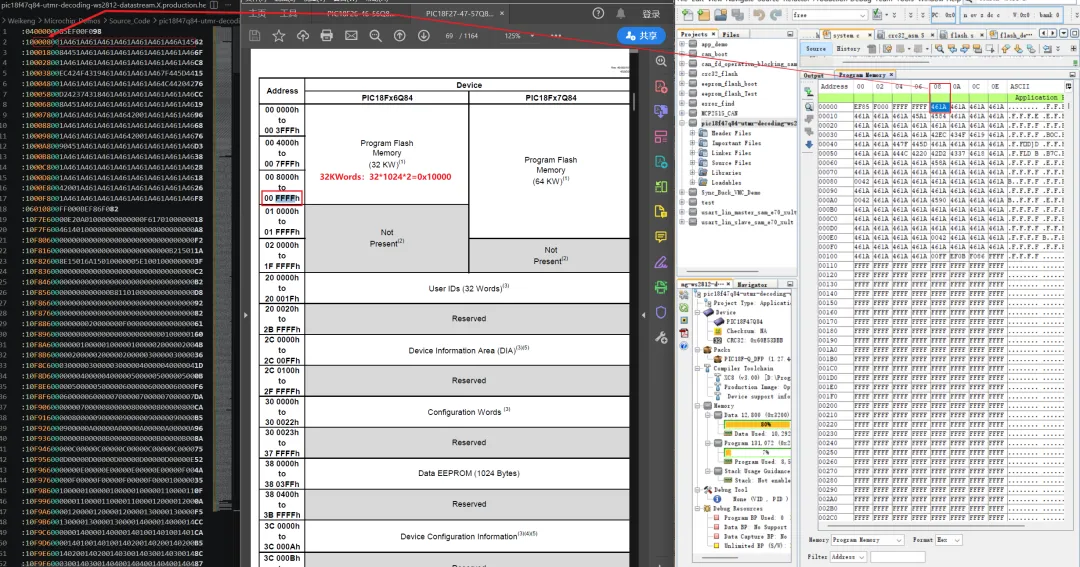Click the Data memory 80% usage bar
Screen dimensions: 1080x567
(756, 424)
